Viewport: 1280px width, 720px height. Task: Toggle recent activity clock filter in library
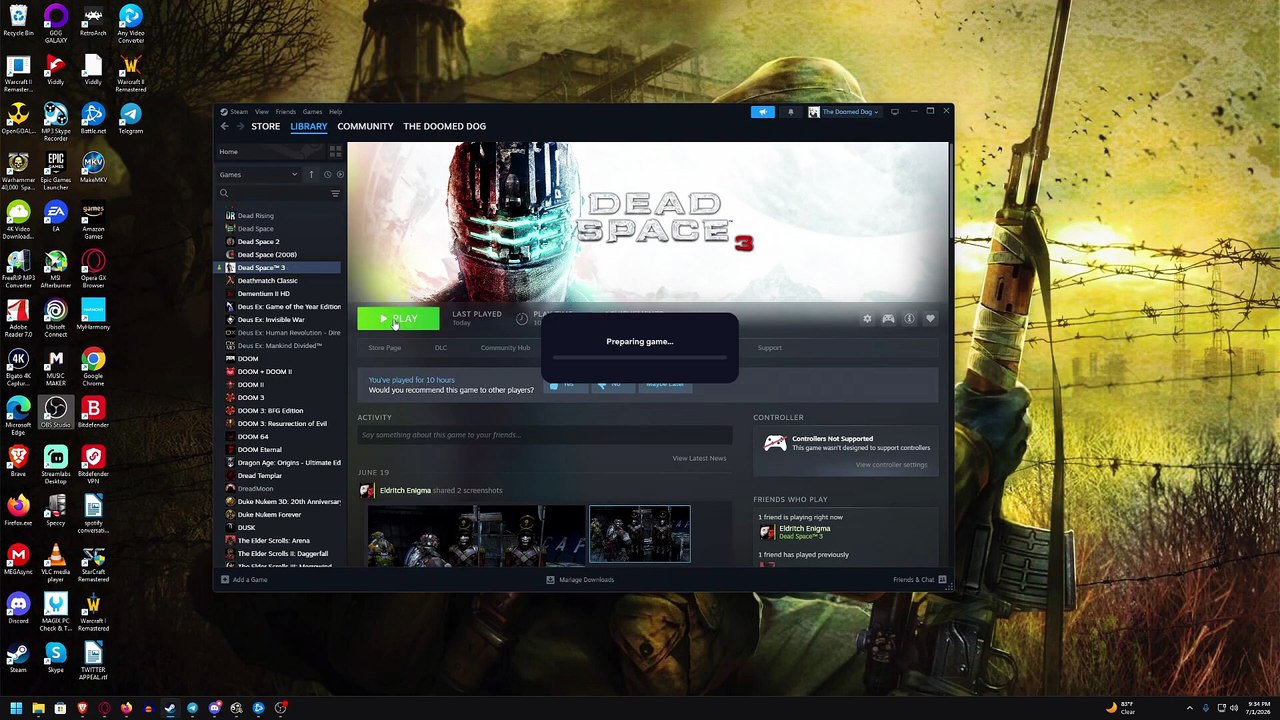[x=327, y=174]
